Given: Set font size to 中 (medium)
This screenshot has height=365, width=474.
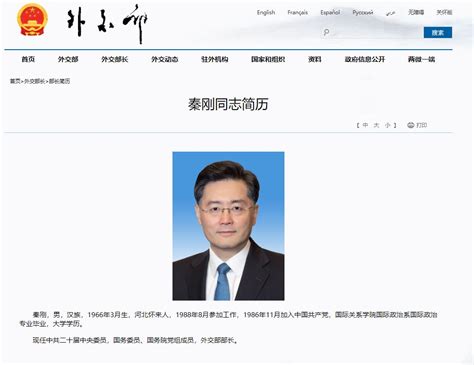Looking at the screenshot, I should [366, 125].
